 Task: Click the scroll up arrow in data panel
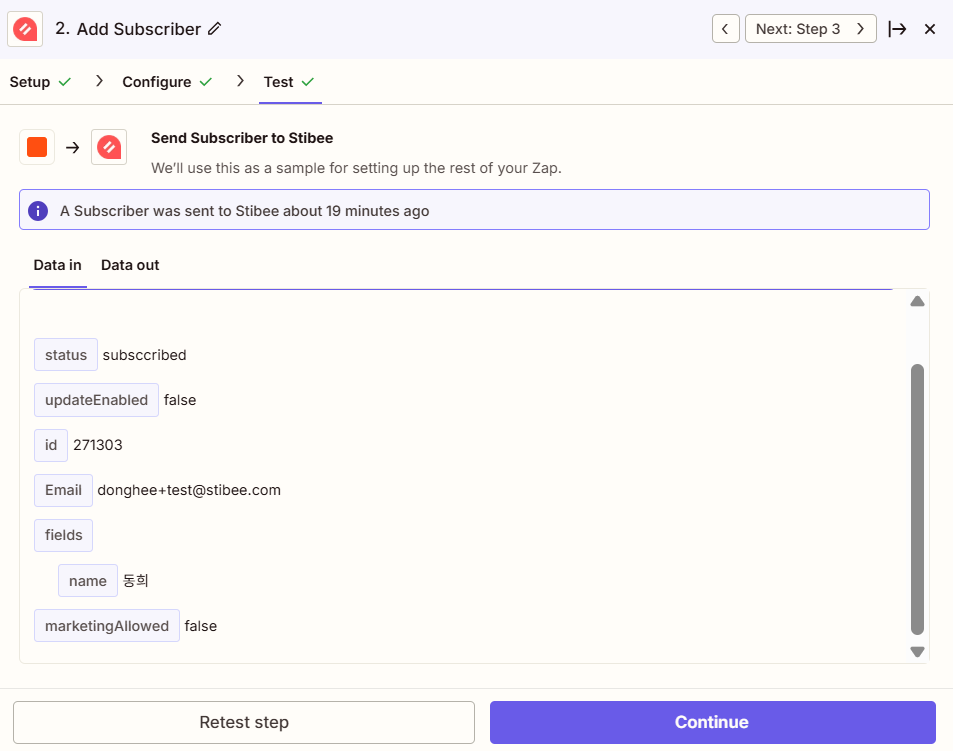(917, 301)
